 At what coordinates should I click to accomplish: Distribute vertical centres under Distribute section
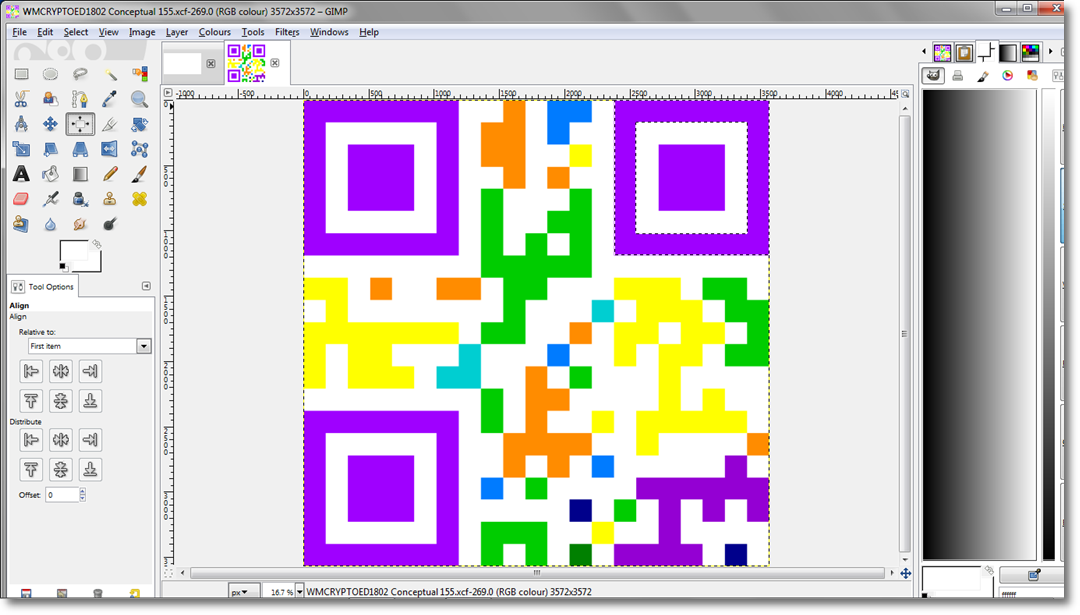point(61,470)
